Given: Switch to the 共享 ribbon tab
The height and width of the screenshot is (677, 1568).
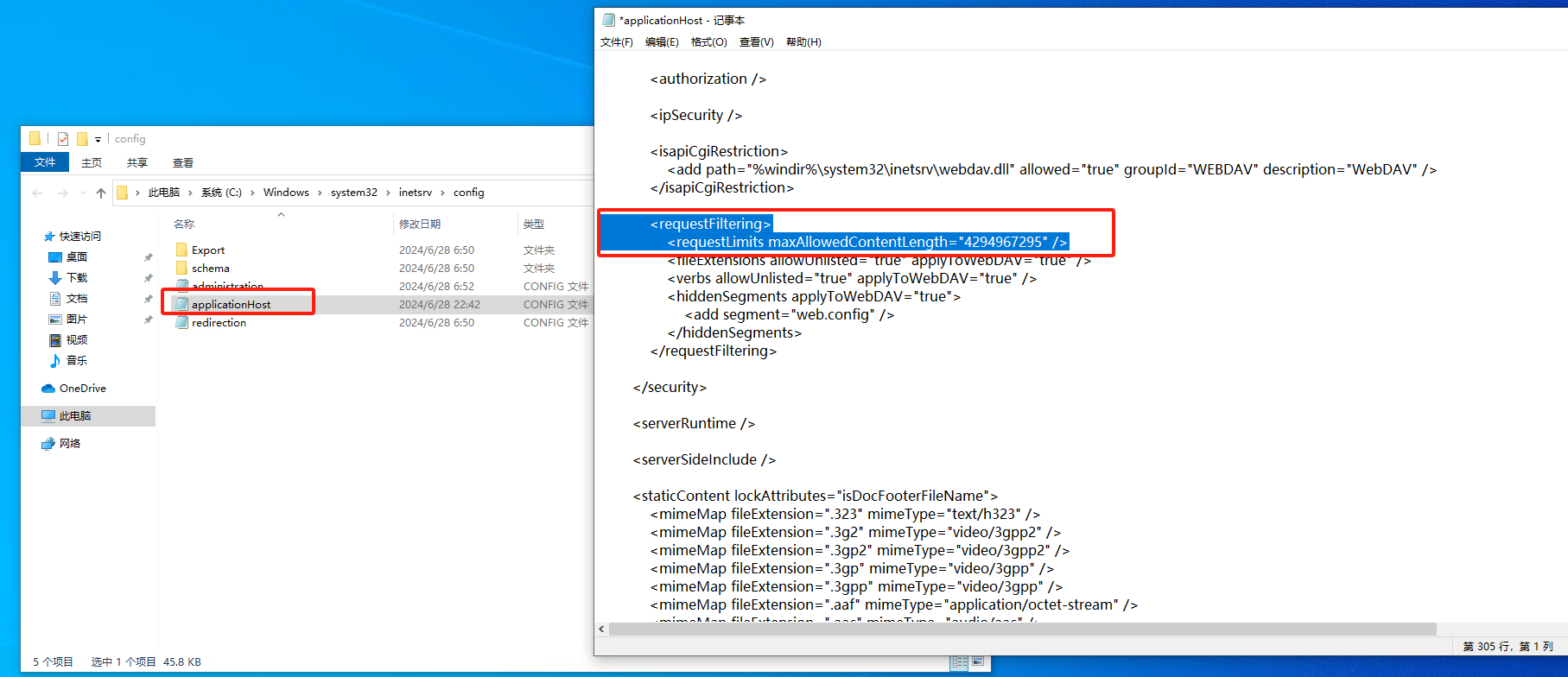Looking at the screenshot, I should pyautogui.click(x=137, y=162).
